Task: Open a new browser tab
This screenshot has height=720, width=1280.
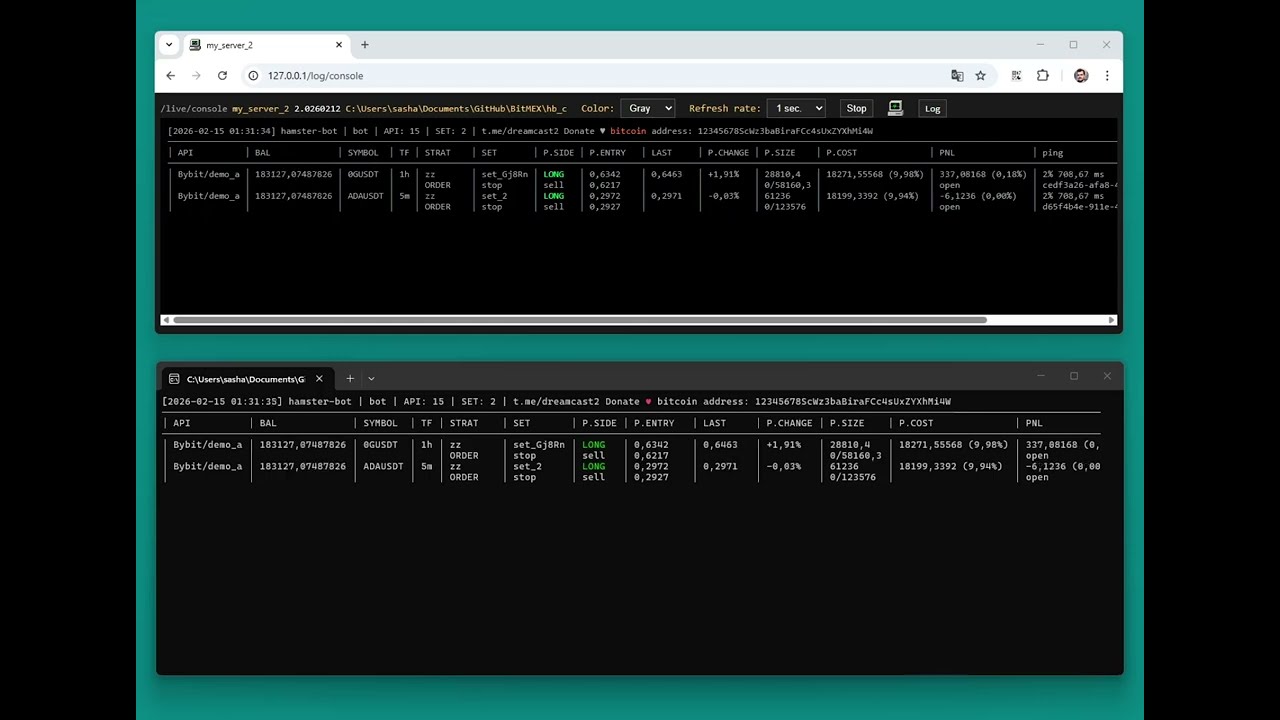Action: [365, 45]
